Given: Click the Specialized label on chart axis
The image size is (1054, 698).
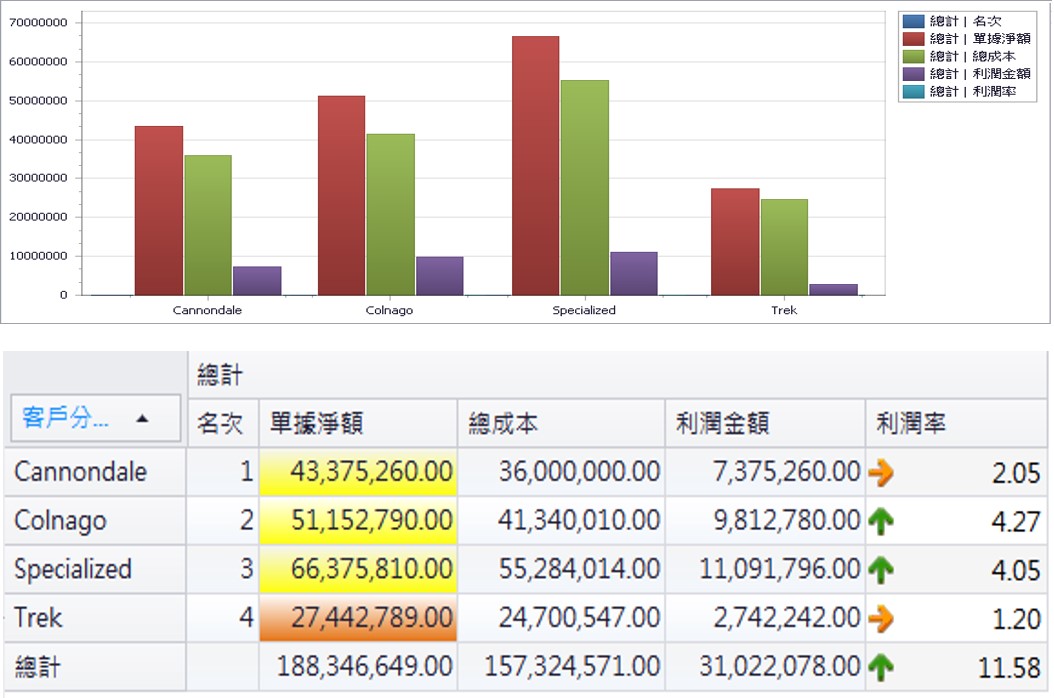Looking at the screenshot, I should tap(584, 310).
